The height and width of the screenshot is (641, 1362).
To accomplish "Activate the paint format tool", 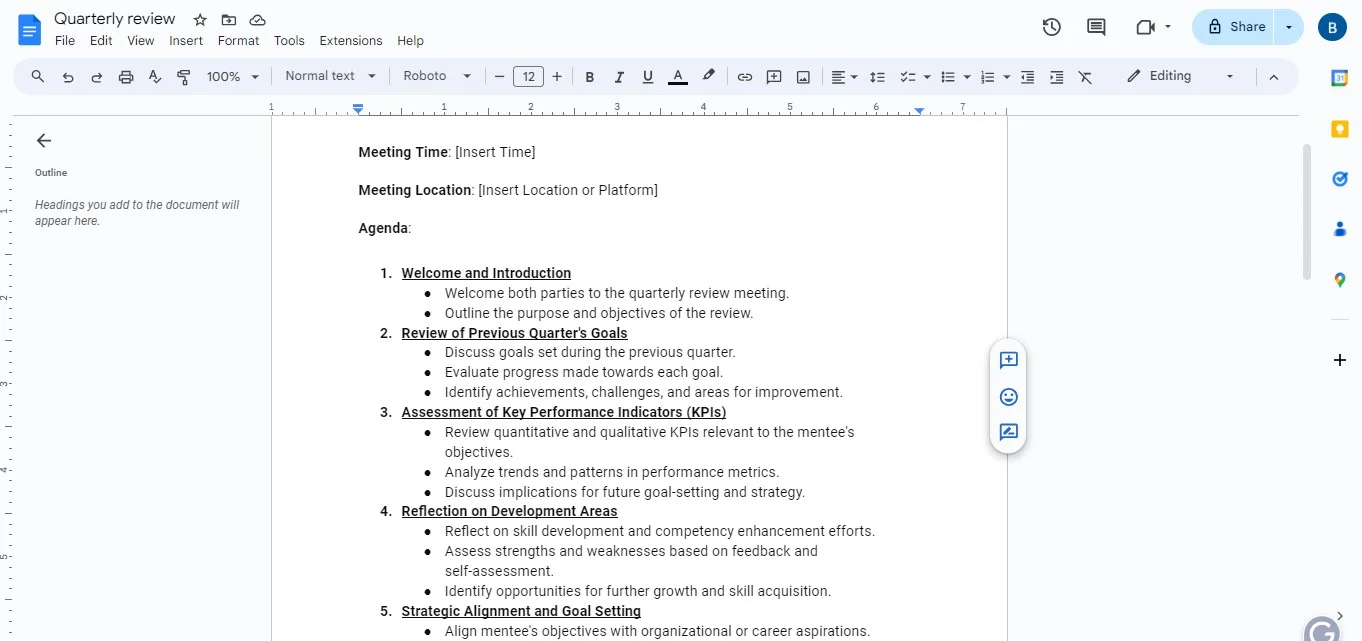I will pos(184,76).
